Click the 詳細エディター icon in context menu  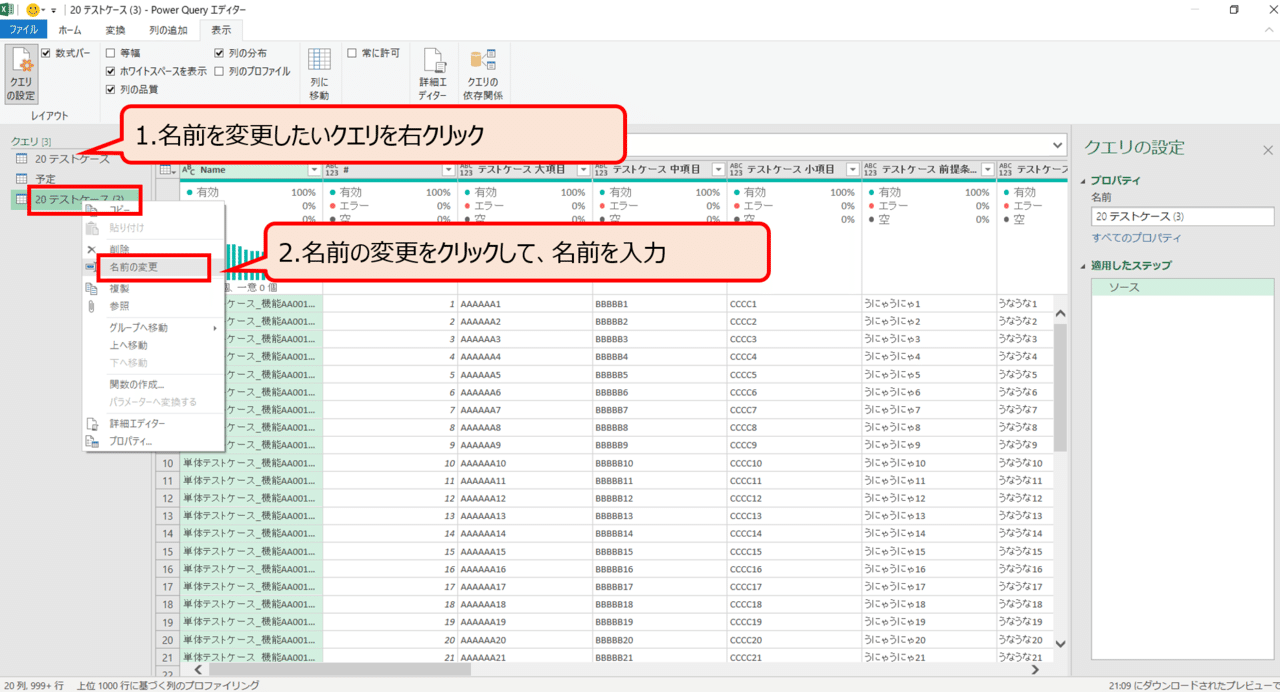(93, 424)
